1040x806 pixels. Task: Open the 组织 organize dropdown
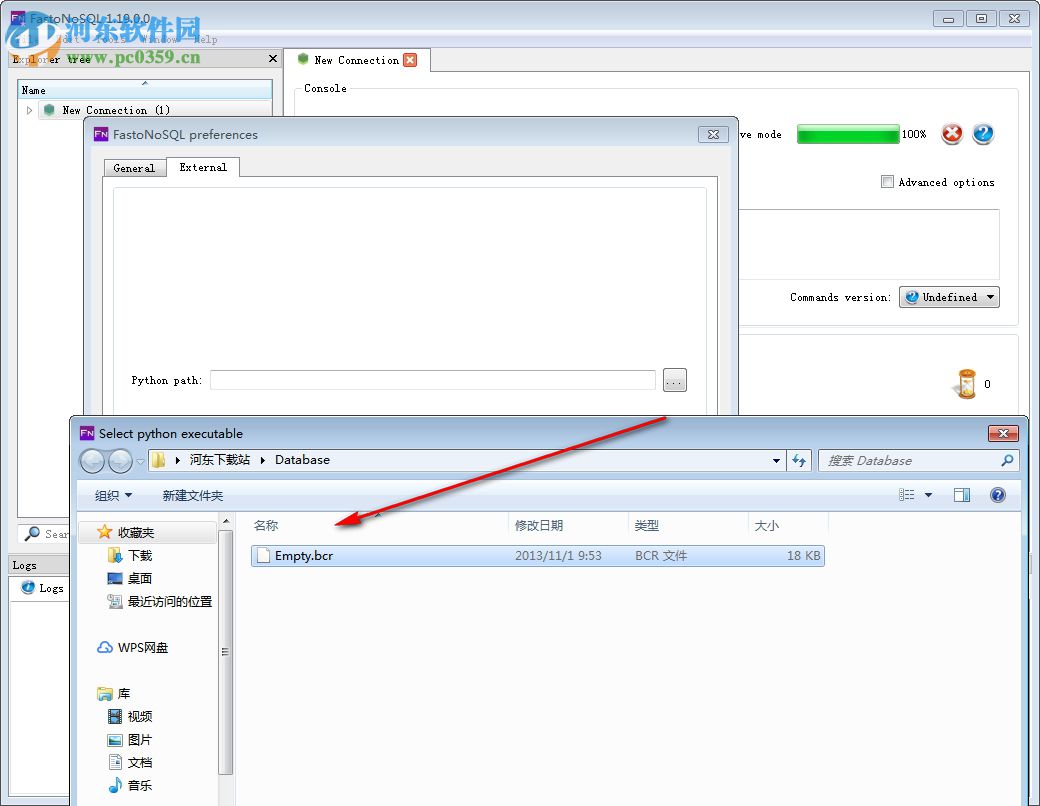click(113, 496)
